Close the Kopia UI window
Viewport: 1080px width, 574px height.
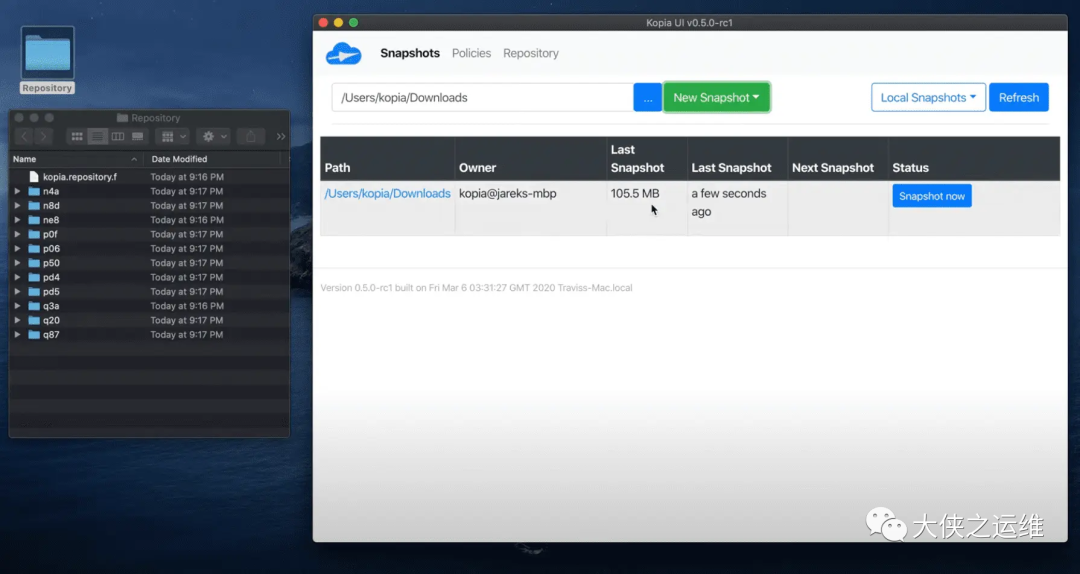coord(323,23)
